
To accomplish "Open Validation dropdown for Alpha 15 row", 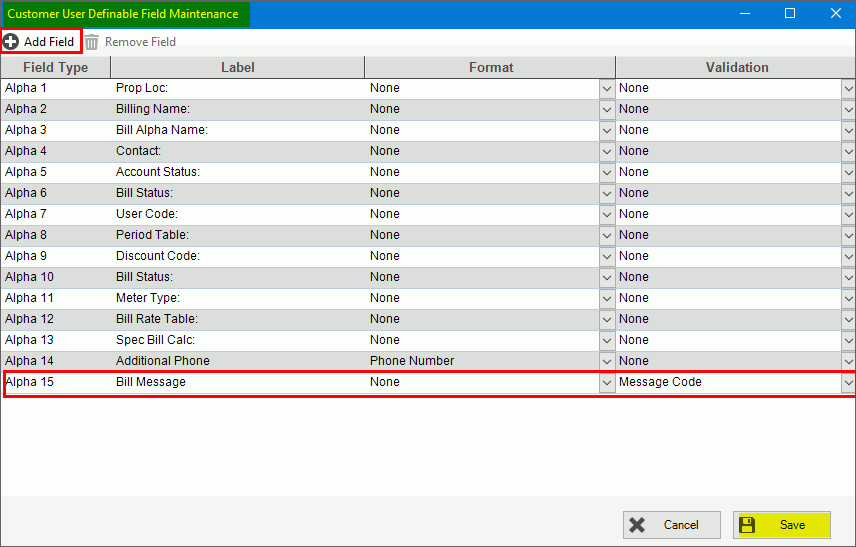I will (x=848, y=382).
